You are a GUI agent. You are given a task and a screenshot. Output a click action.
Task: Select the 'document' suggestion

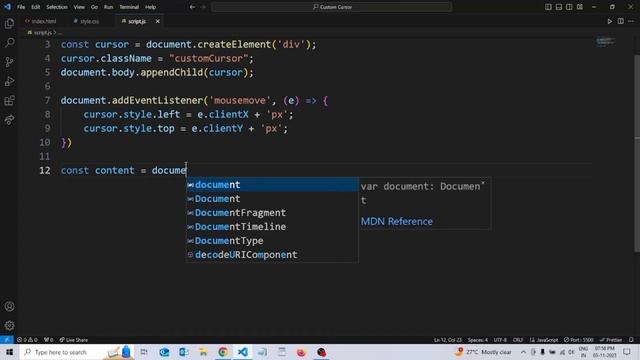[x=272, y=184]
